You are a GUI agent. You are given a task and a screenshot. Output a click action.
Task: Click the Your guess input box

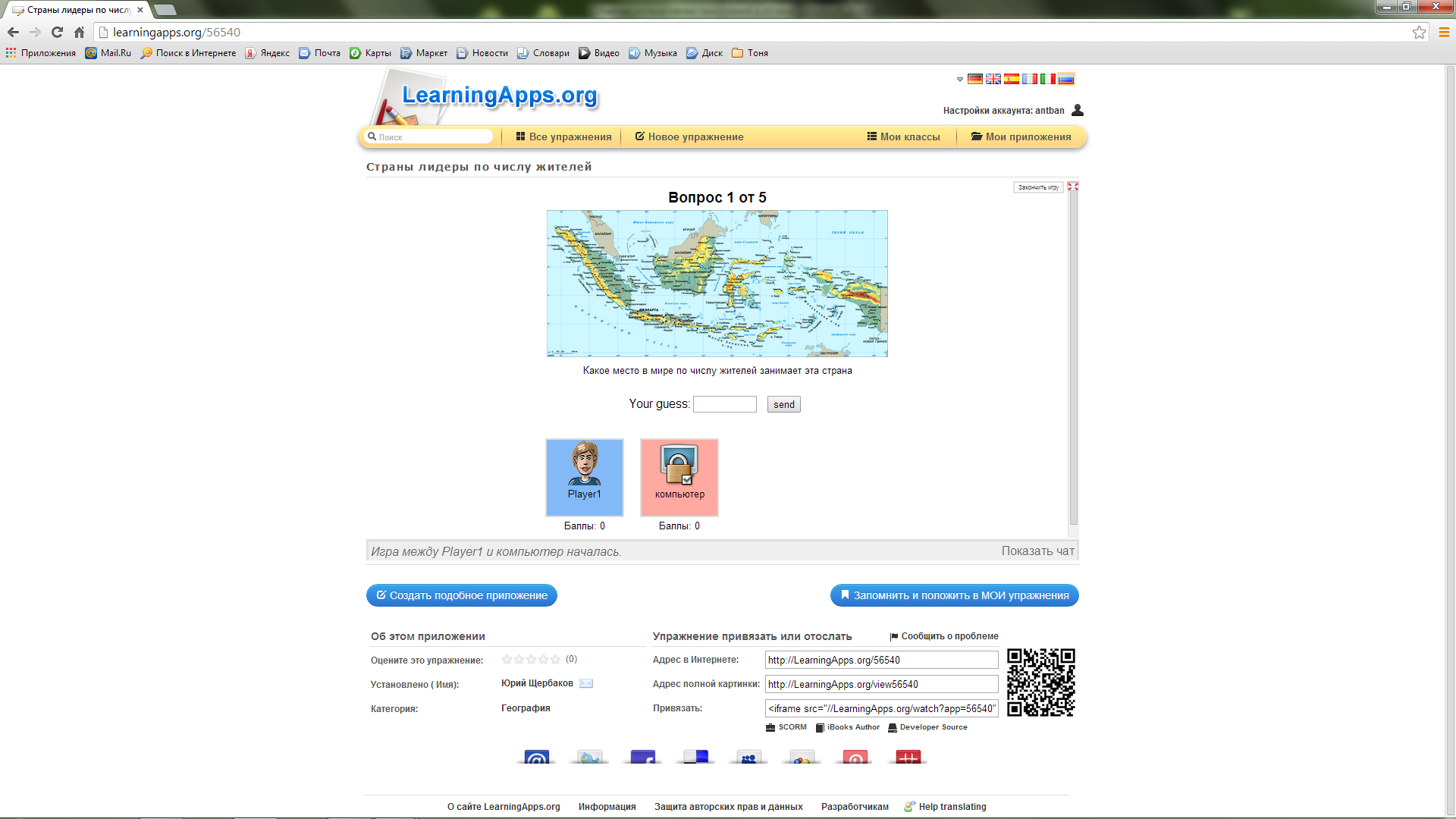click(x=725, y=404)
